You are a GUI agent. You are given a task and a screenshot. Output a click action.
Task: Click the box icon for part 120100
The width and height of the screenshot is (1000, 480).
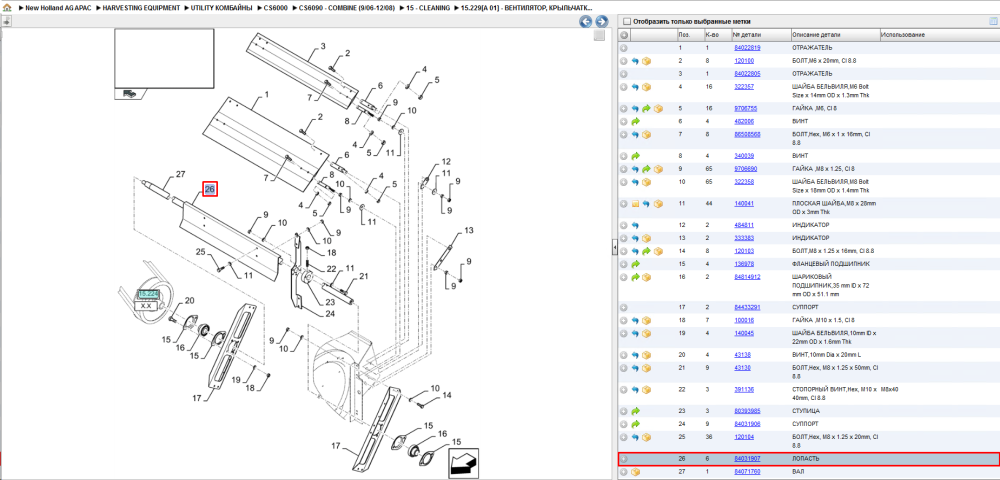point(646,61)
